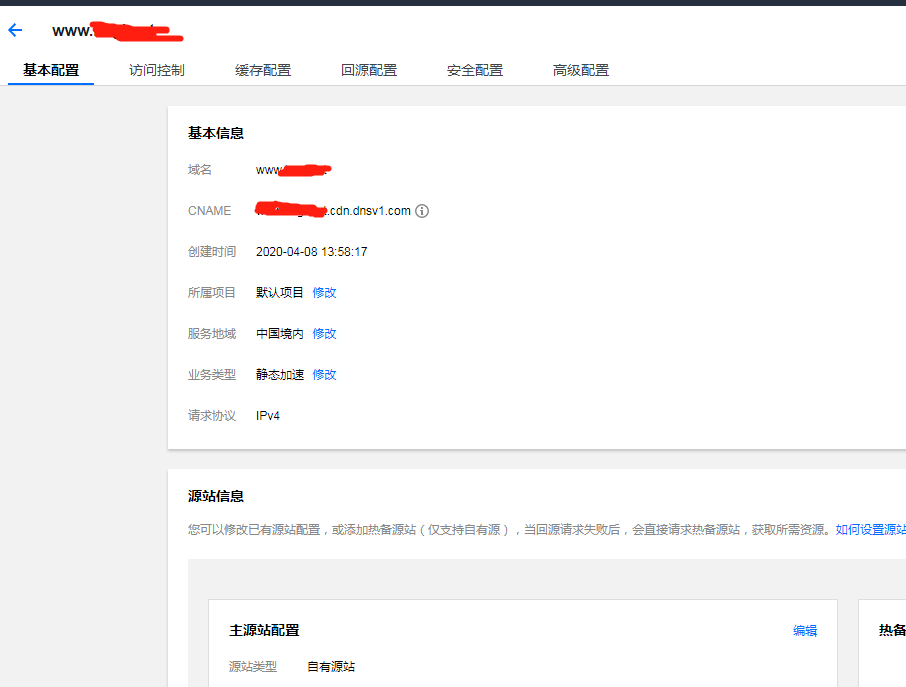Open the 安全配置 tab

tap(475, 70)
